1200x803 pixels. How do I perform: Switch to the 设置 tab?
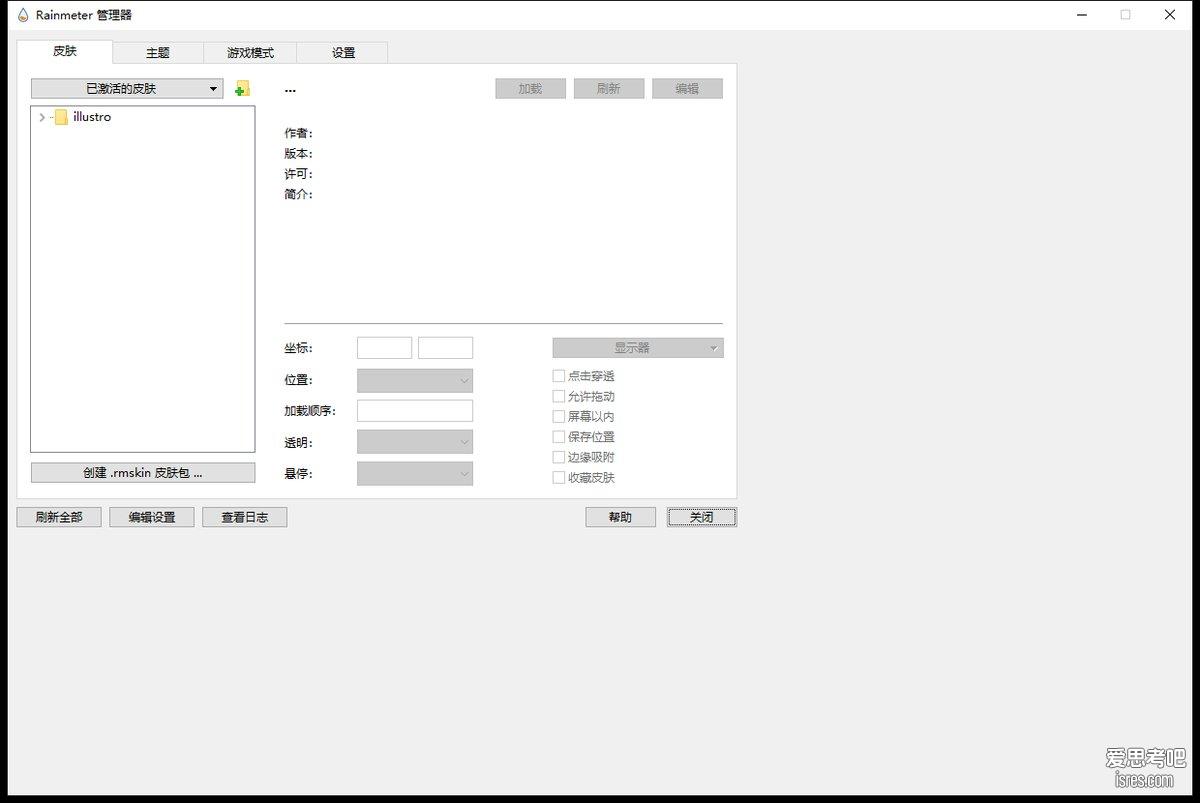(343, 53)
